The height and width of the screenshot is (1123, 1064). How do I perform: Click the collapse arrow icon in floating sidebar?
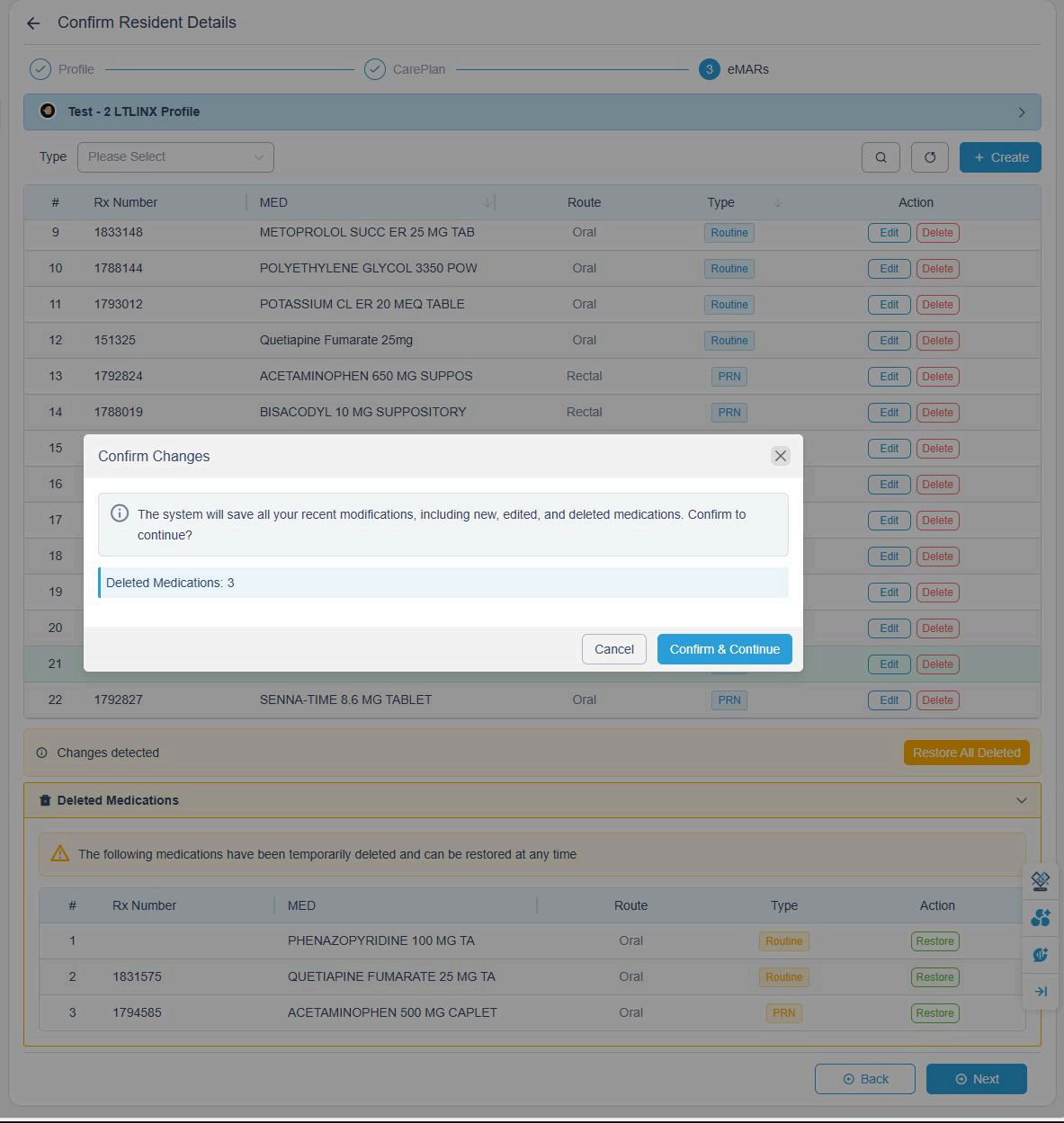tap(1041, 991)
